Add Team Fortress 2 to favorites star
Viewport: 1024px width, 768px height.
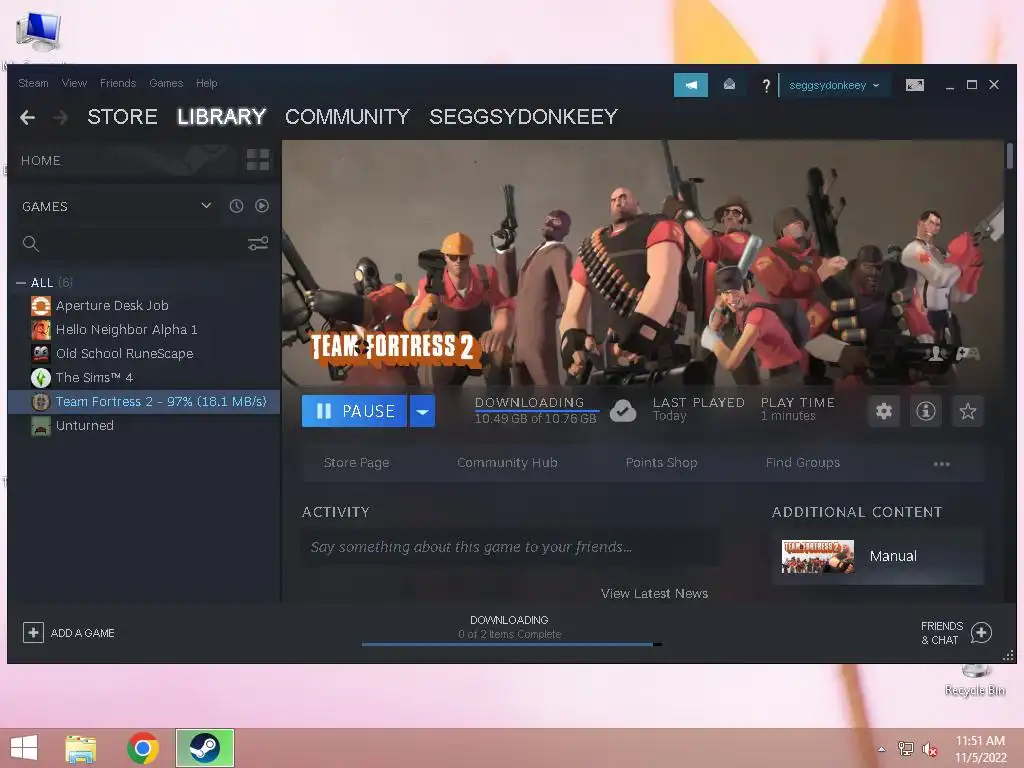coord(967,411)
